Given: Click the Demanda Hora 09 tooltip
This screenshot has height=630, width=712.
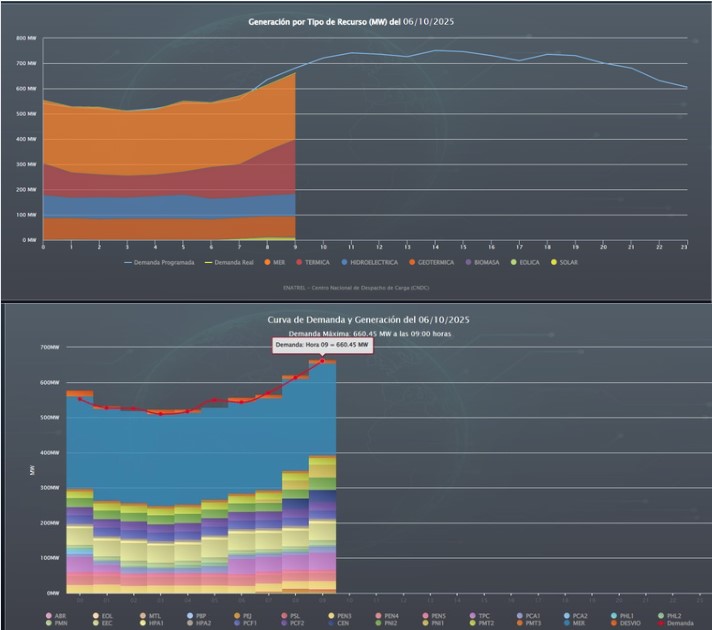Looking at the screenshot, I should 315,345.
